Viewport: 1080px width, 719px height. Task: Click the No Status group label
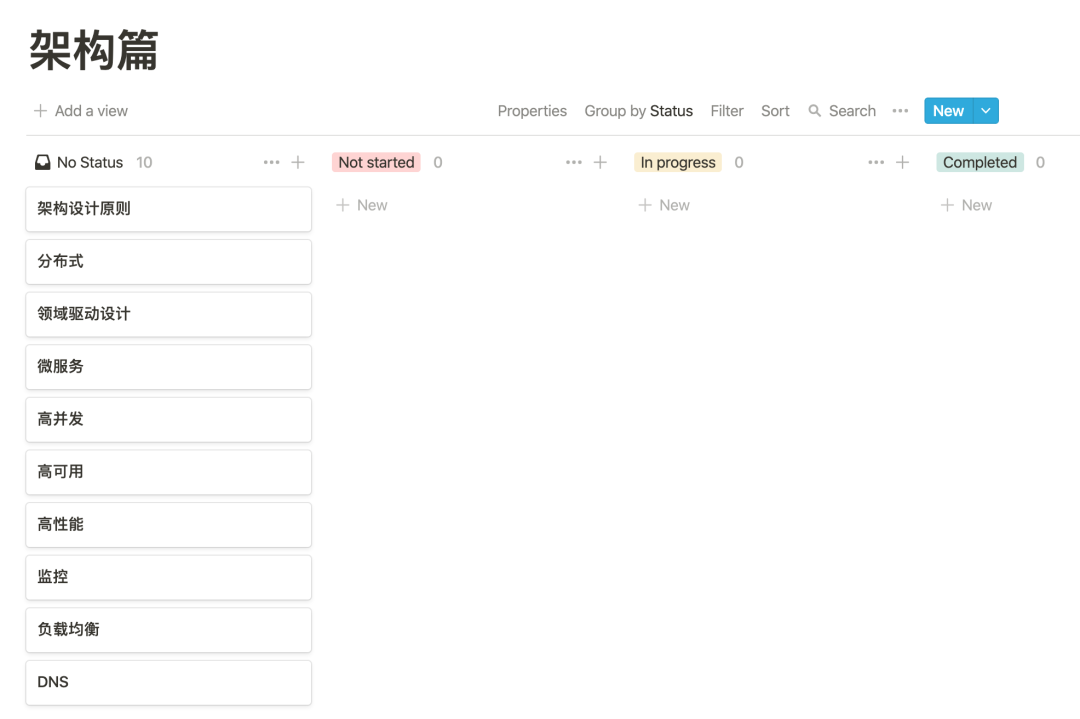tap(90, 163)
